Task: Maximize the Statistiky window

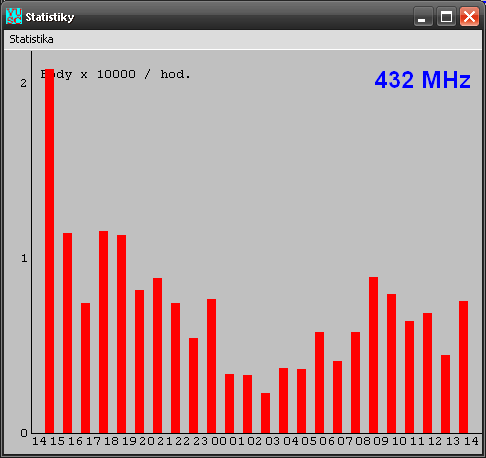Action: (446, 16)
